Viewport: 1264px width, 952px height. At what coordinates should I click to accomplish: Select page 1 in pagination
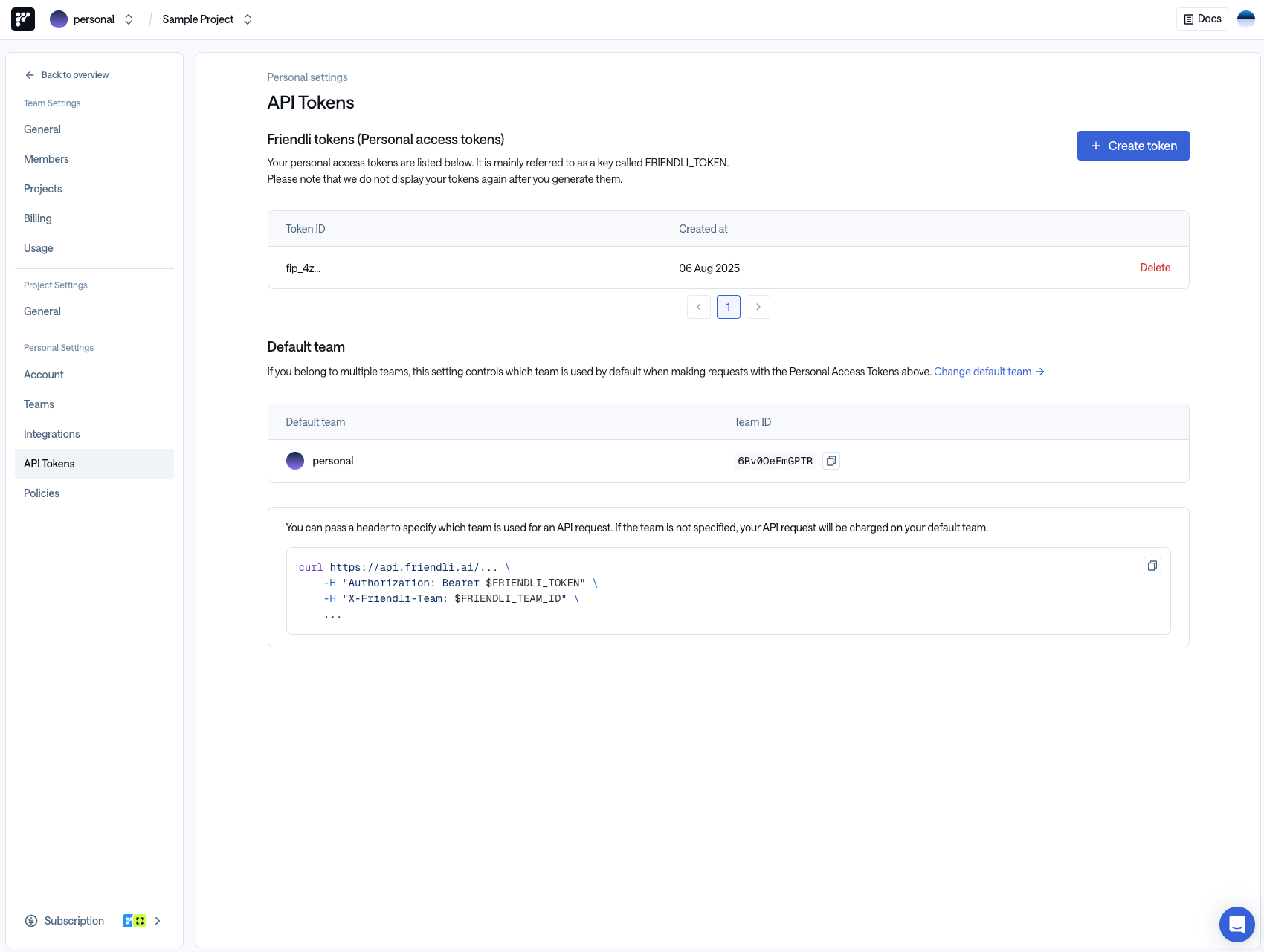click(728, 306)
